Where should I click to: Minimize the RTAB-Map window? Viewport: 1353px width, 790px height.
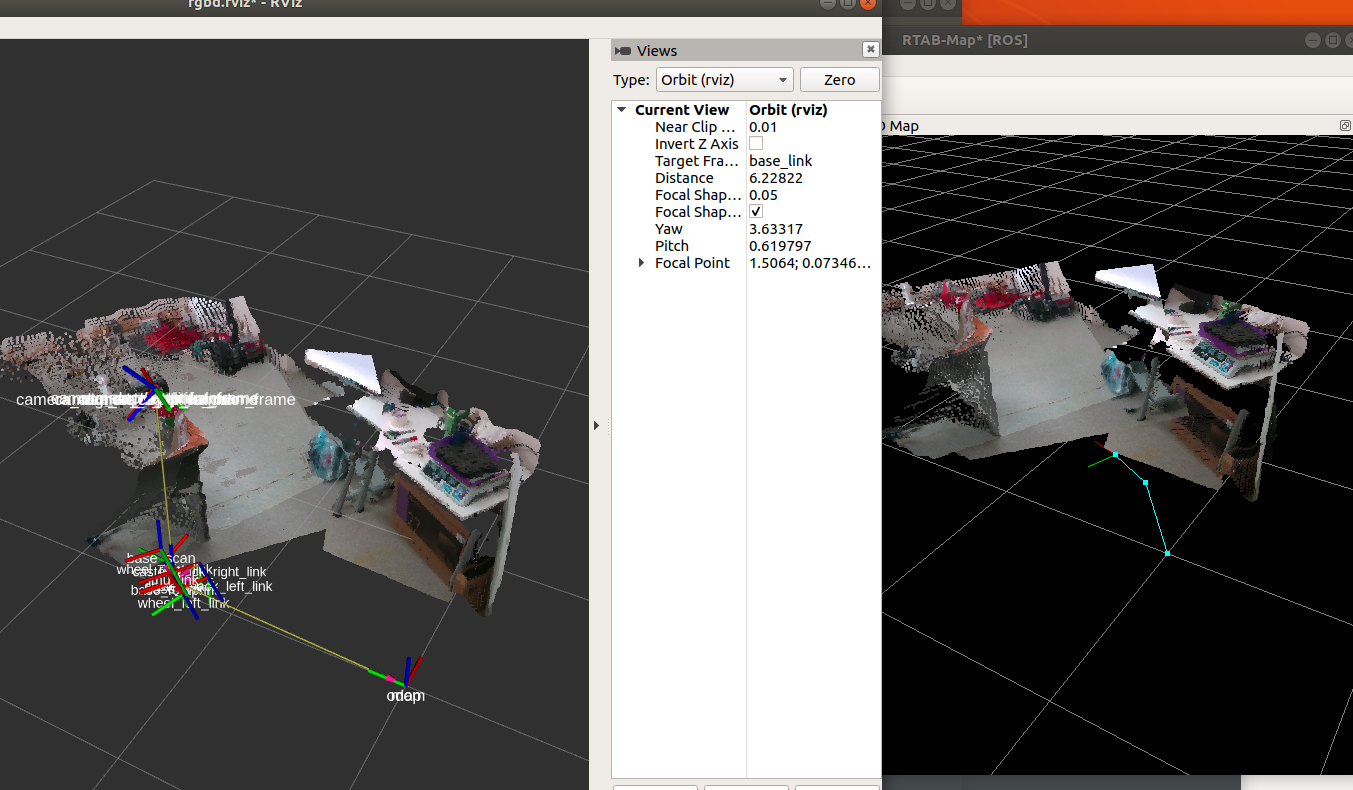pyautogui.click(x=1313, y=40)
